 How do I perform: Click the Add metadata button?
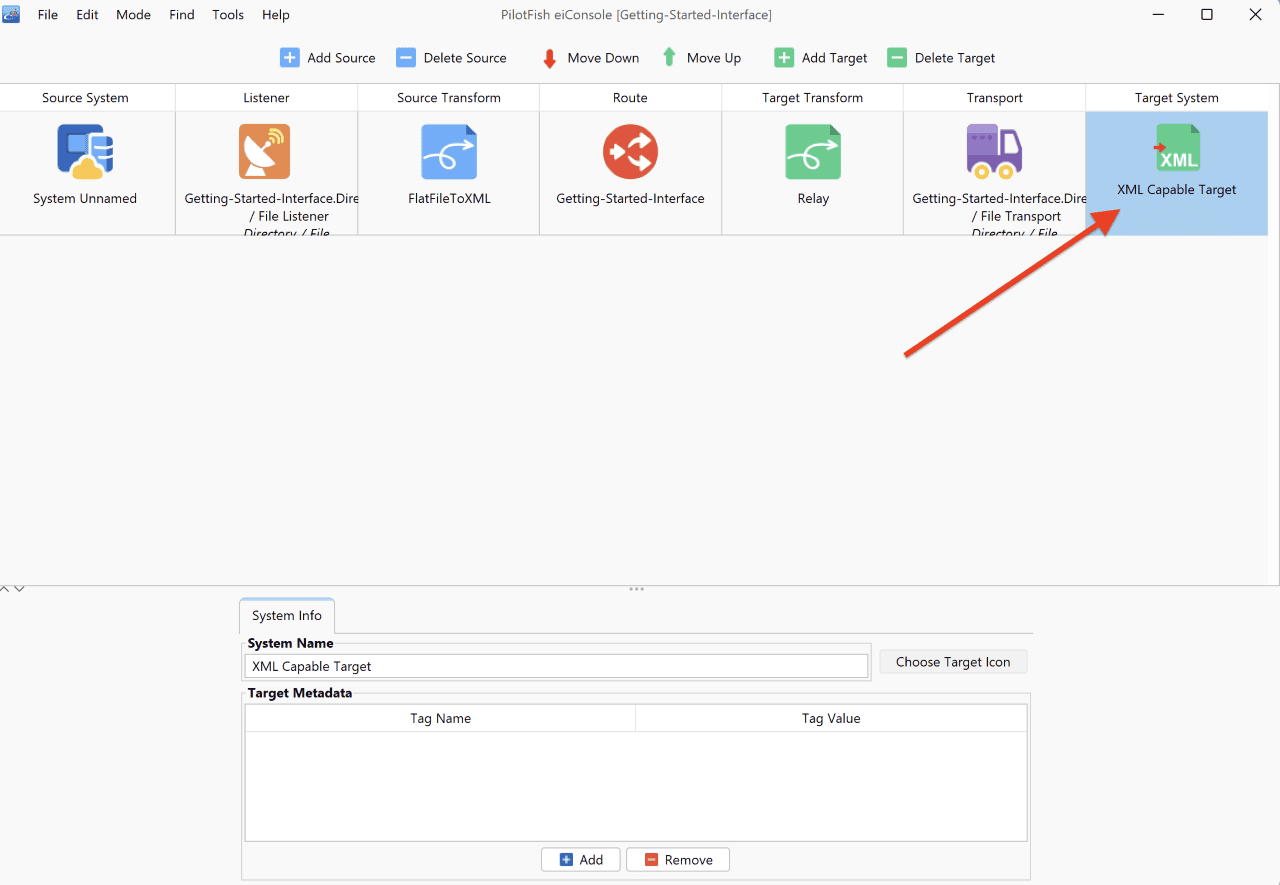click(581, 860)
